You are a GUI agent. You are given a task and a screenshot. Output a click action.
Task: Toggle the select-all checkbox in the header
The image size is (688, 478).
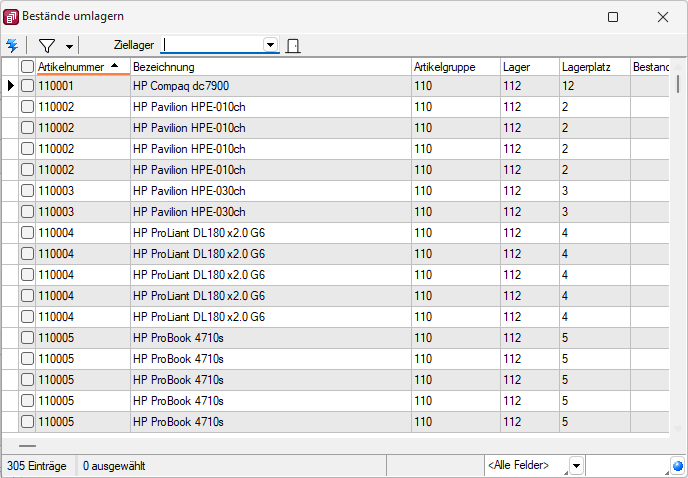point(27,67)
